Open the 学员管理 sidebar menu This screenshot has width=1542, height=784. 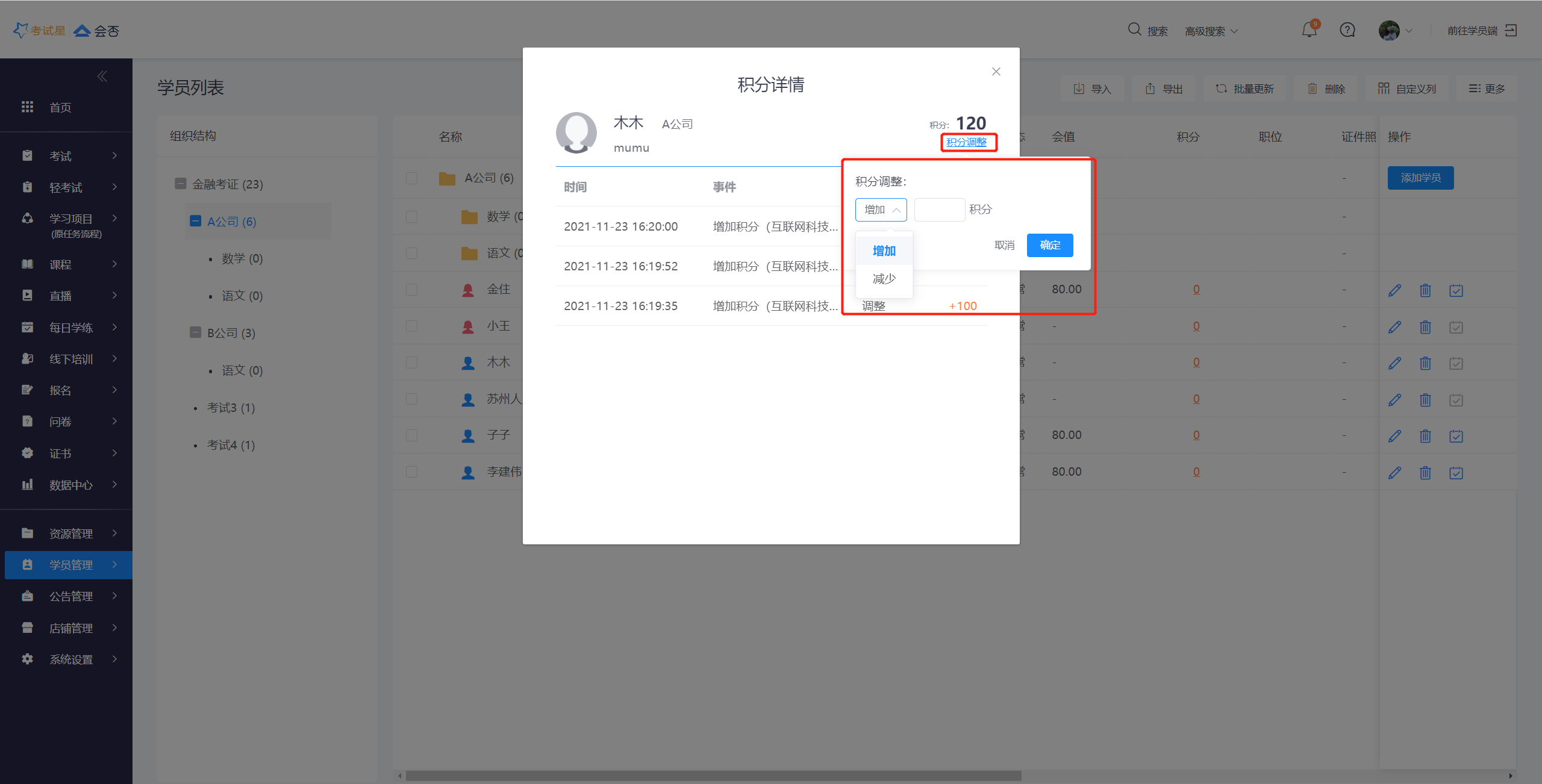tap(71, 565)
